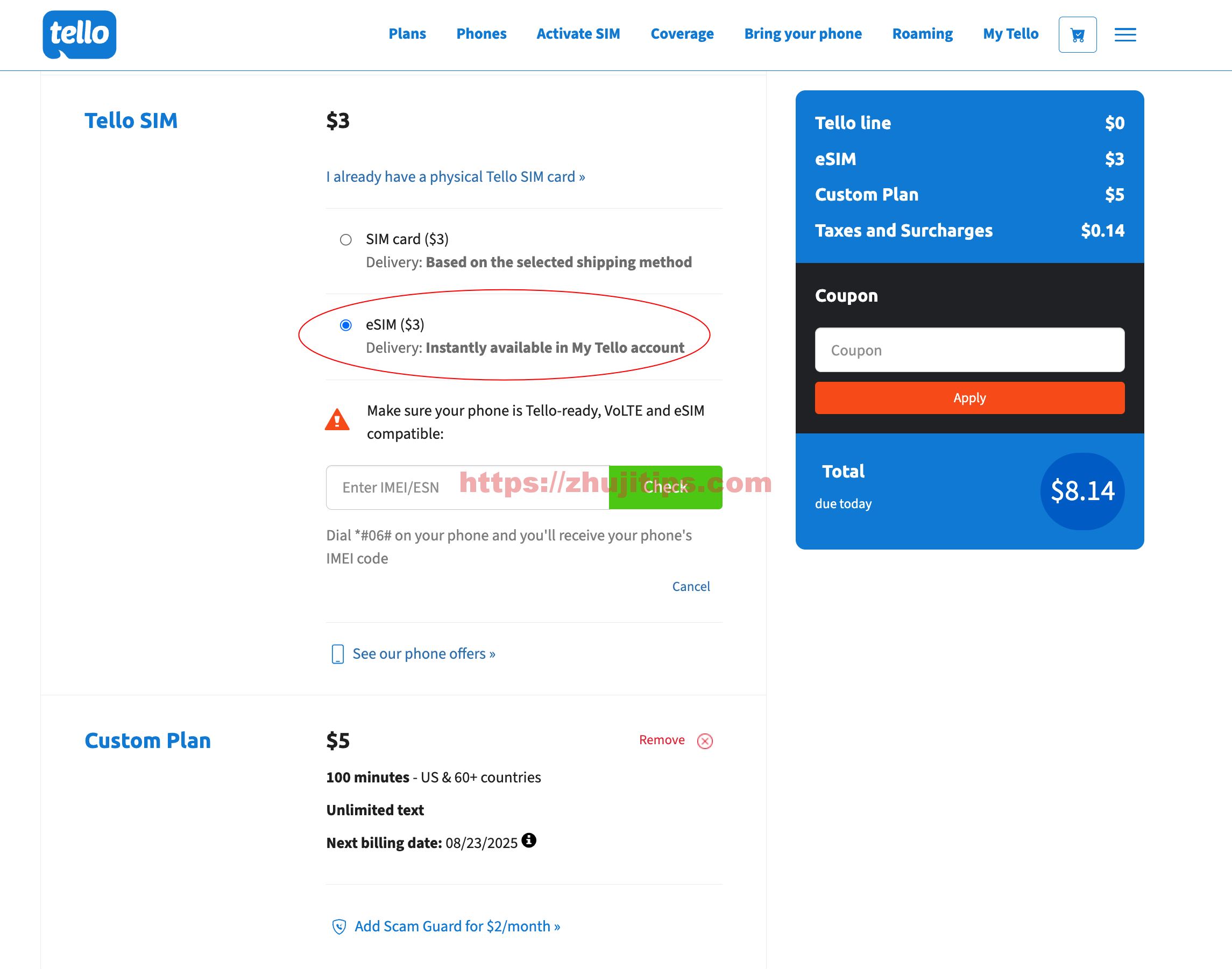Open 'See our phone offers' link
This screenshot has height=969, width=1232.
tap(424, 653)
